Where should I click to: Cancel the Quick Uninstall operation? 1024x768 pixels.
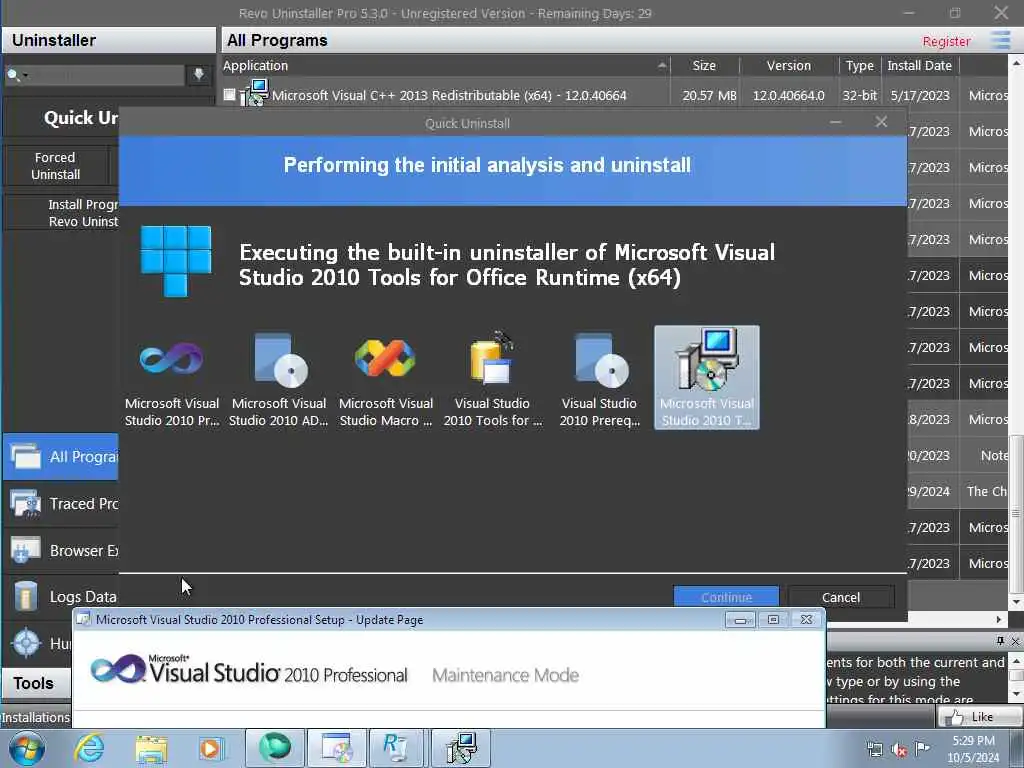coord(840,597)
